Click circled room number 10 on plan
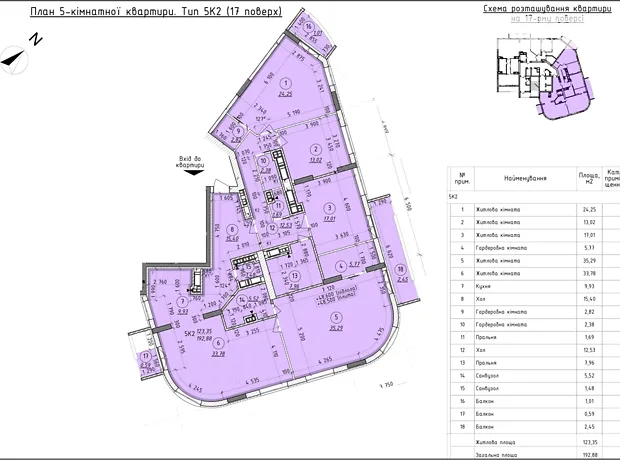Image resolution: width=620 pixels, height=460 pixels. click(x=264, y=161)
